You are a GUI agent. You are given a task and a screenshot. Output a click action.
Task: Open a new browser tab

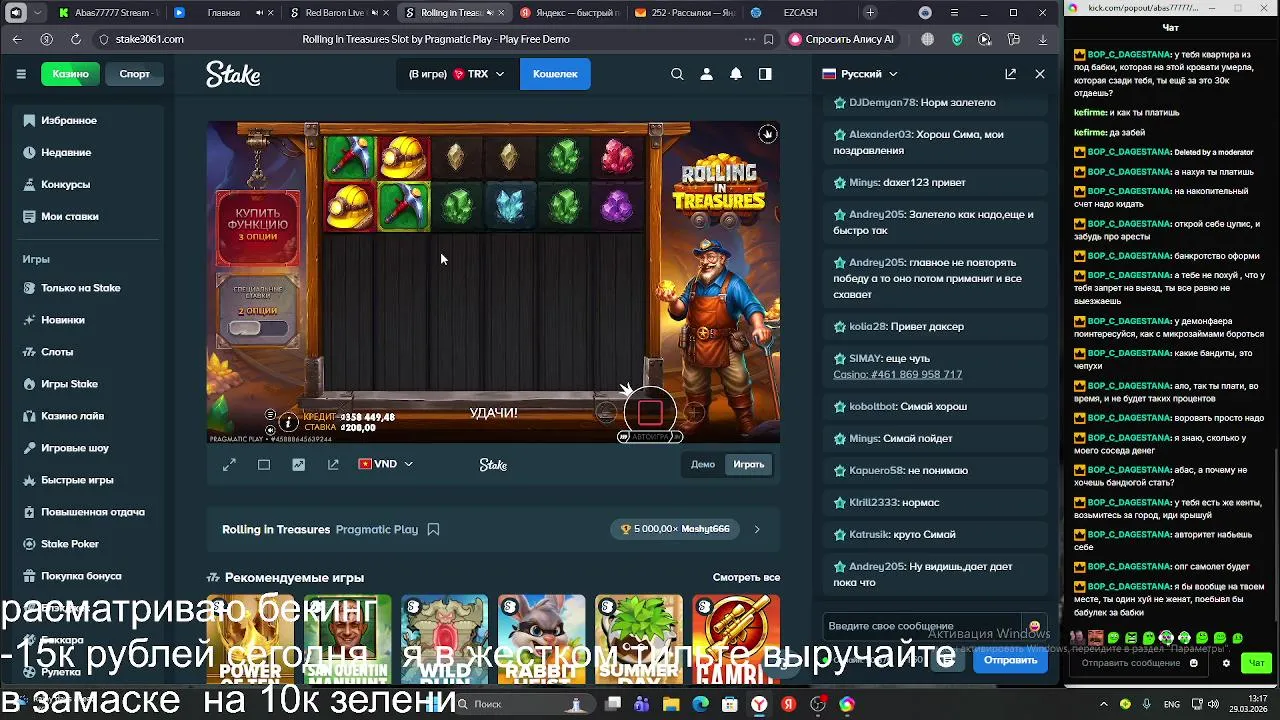[x=870, y=13]
